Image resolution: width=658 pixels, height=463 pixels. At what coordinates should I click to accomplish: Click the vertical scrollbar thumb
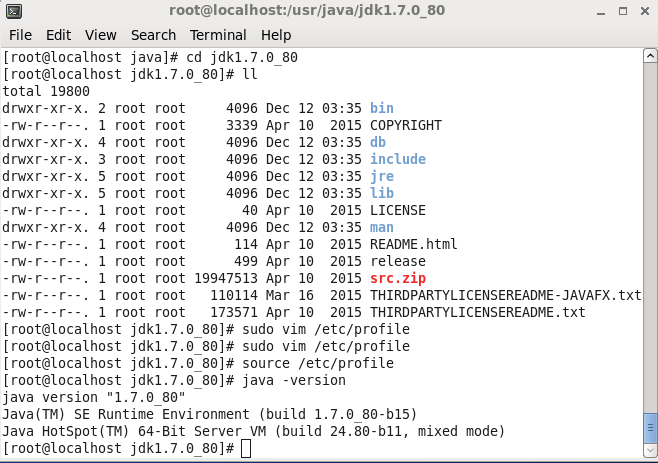pos(650,428)
